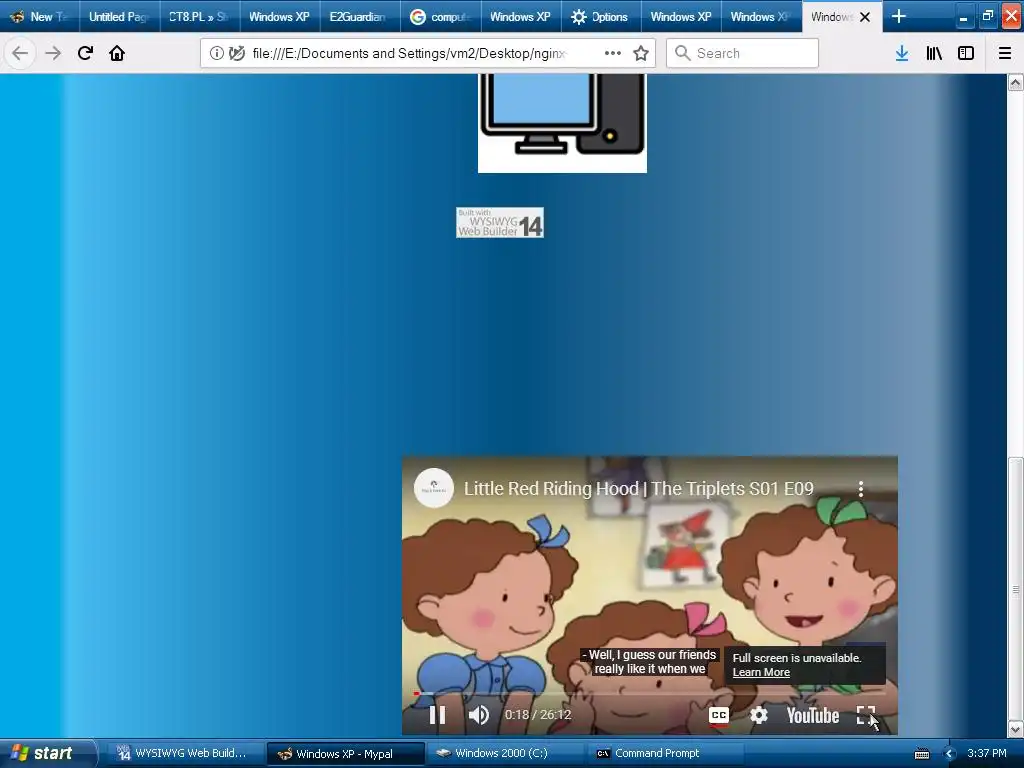
Task: Switch to the CT8.PL tab
Action: pos(199,16)
